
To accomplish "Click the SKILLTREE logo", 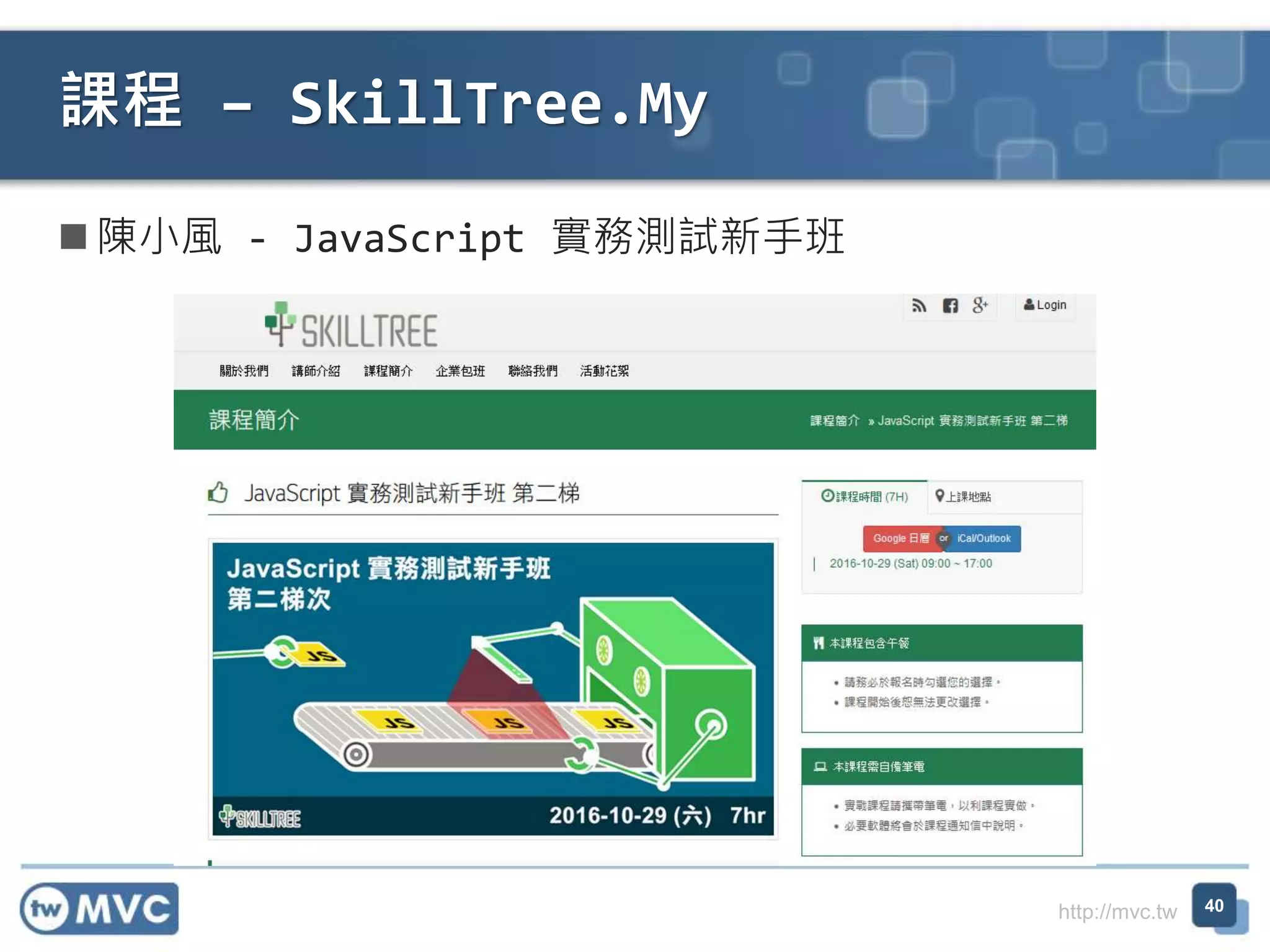I will (x=351, y=325).
